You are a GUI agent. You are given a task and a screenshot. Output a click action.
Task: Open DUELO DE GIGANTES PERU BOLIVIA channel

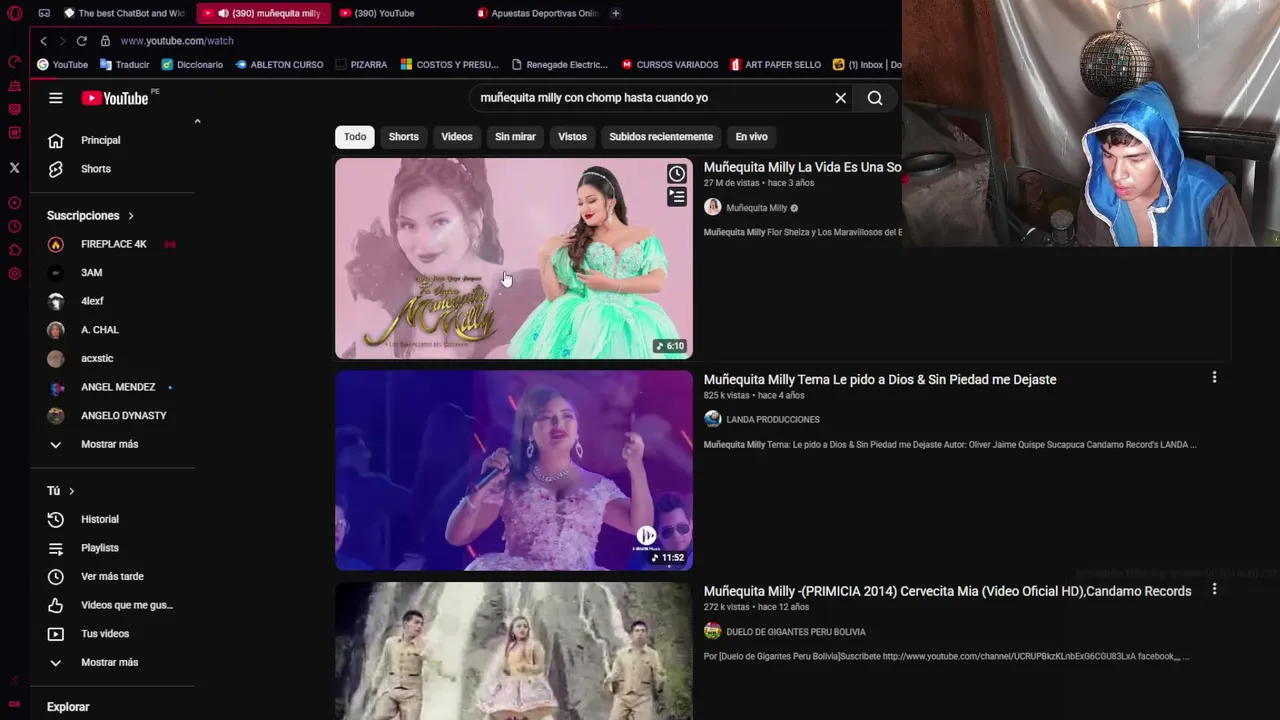796,632
